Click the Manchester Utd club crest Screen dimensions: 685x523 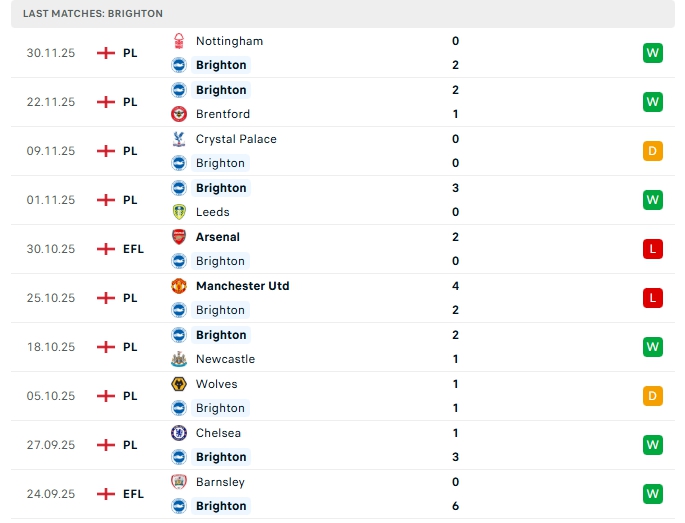tap(178, 286)
